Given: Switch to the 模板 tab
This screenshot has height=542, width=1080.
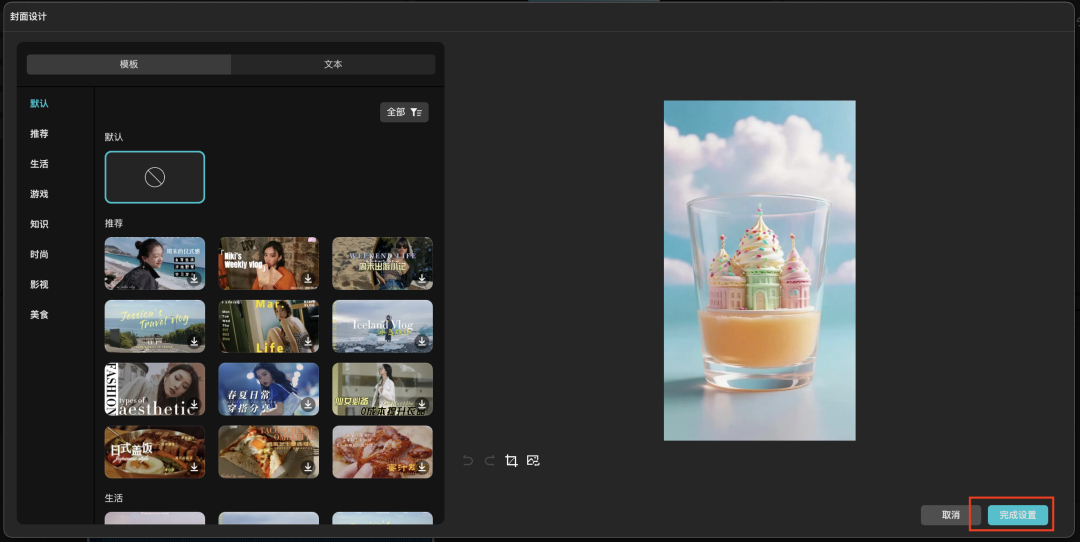Looking at the screenshot, I should tap(129, 64).
